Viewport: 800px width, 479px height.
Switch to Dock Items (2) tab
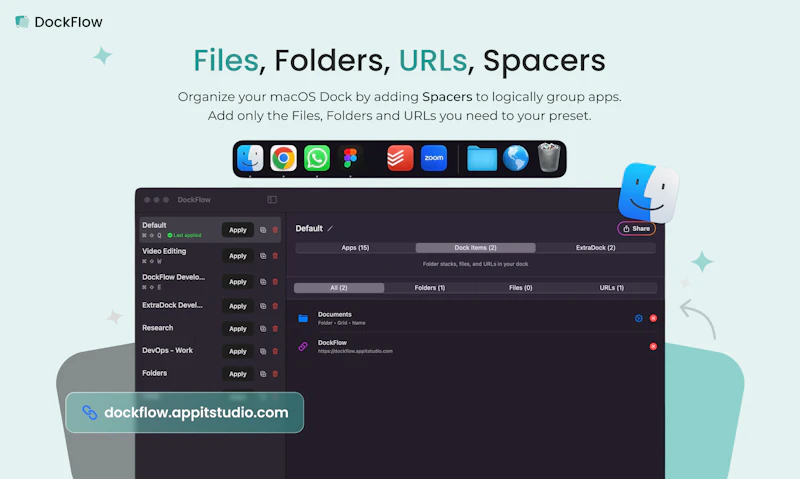476,248
